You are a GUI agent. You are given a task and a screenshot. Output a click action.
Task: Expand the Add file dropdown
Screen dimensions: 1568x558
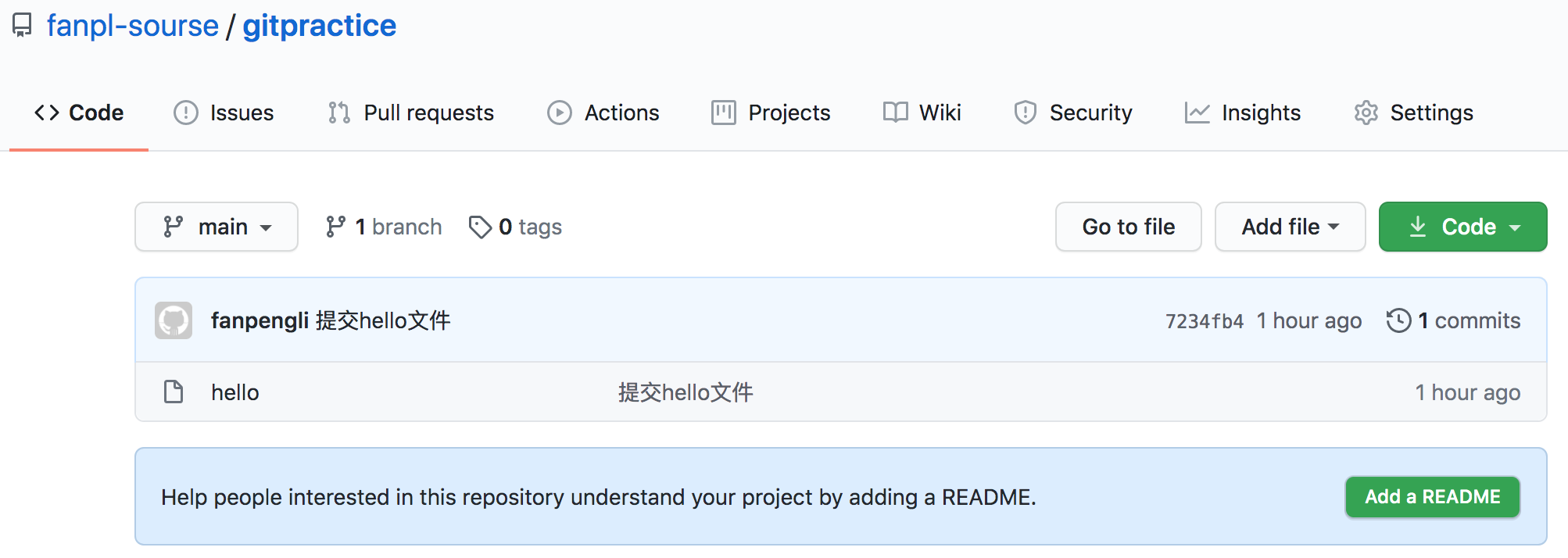tap(1290, 227)
